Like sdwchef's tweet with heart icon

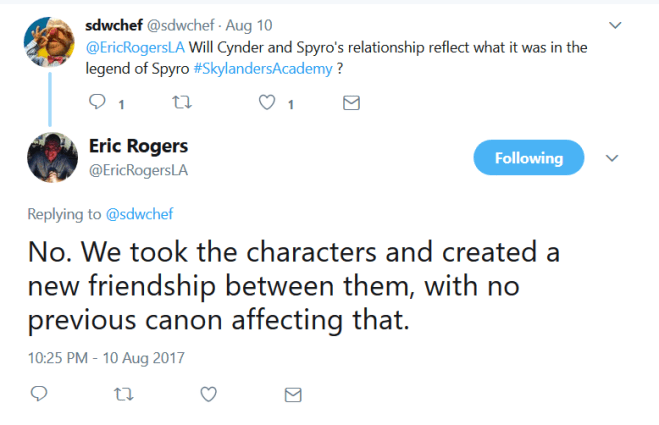coord(266,103)
